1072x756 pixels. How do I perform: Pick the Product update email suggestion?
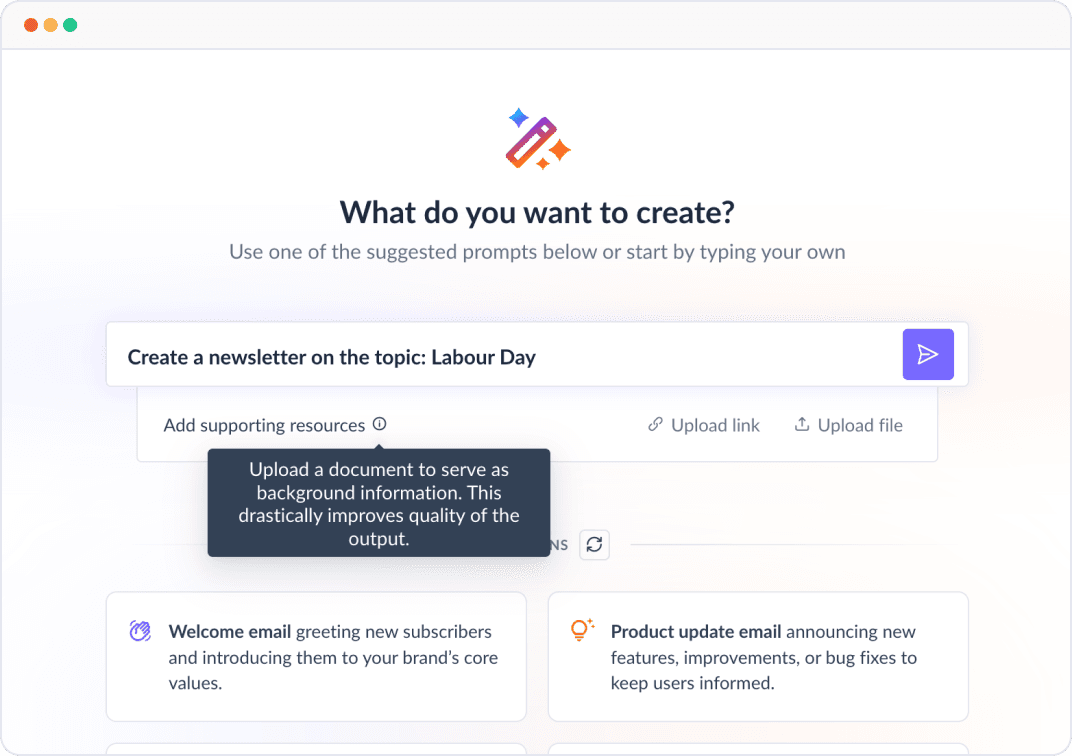point(758,657)
